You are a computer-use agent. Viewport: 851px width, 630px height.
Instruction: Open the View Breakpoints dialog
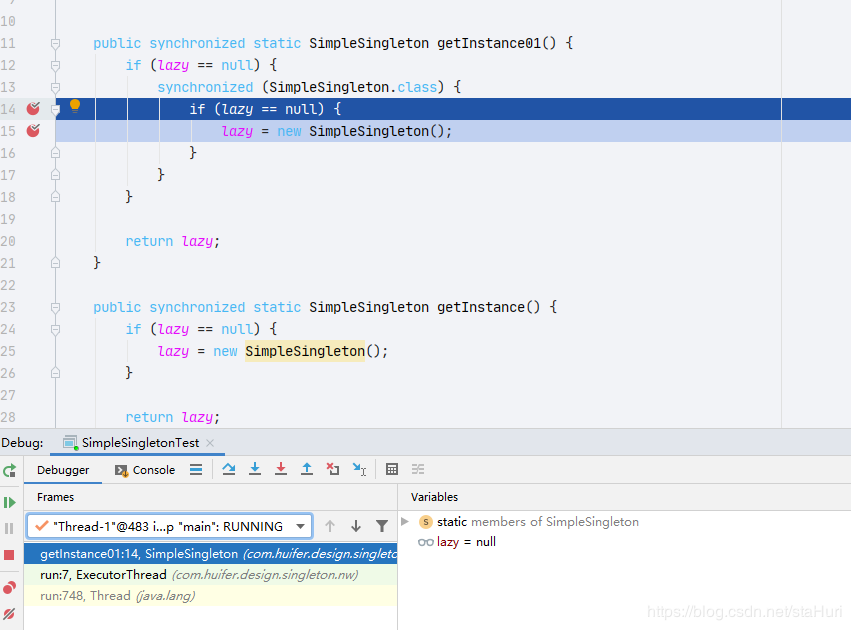point(10,587)
